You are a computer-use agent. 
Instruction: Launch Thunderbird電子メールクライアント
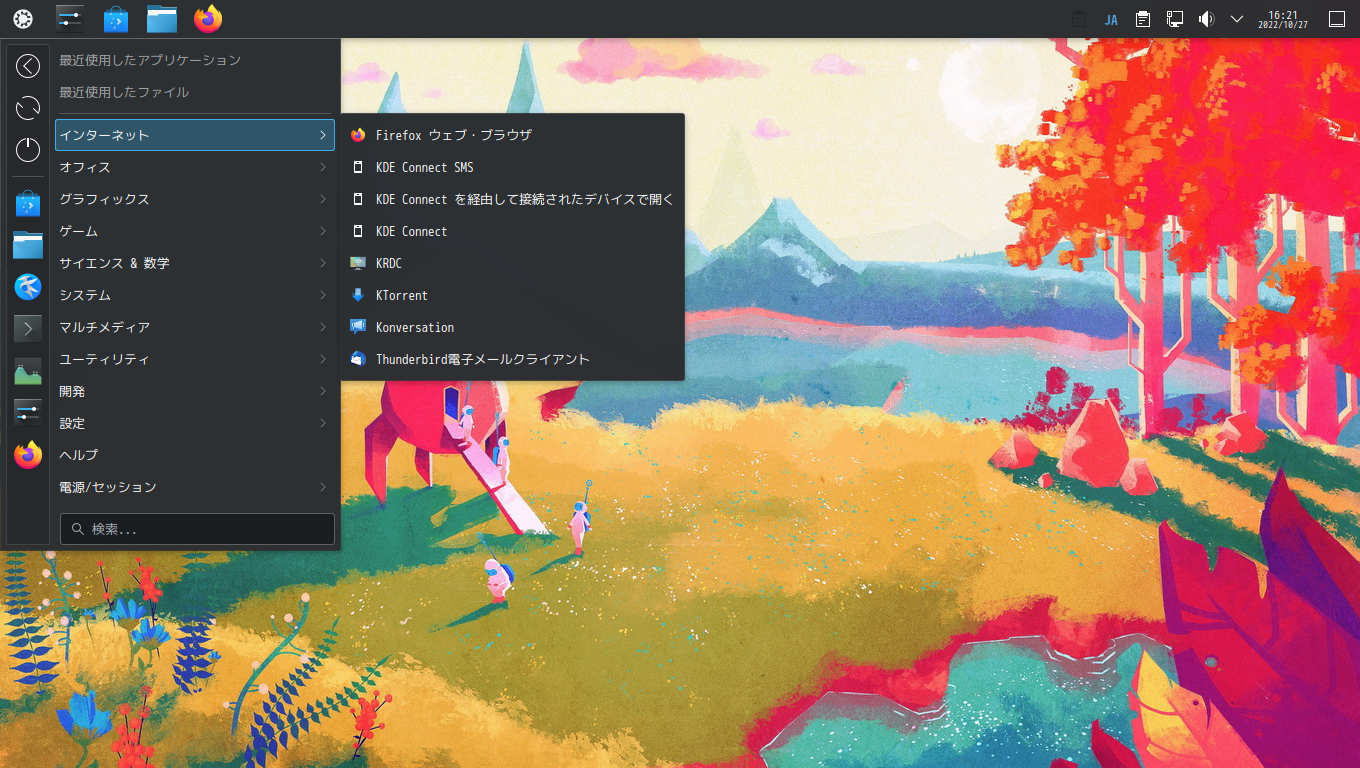(512, 359)
